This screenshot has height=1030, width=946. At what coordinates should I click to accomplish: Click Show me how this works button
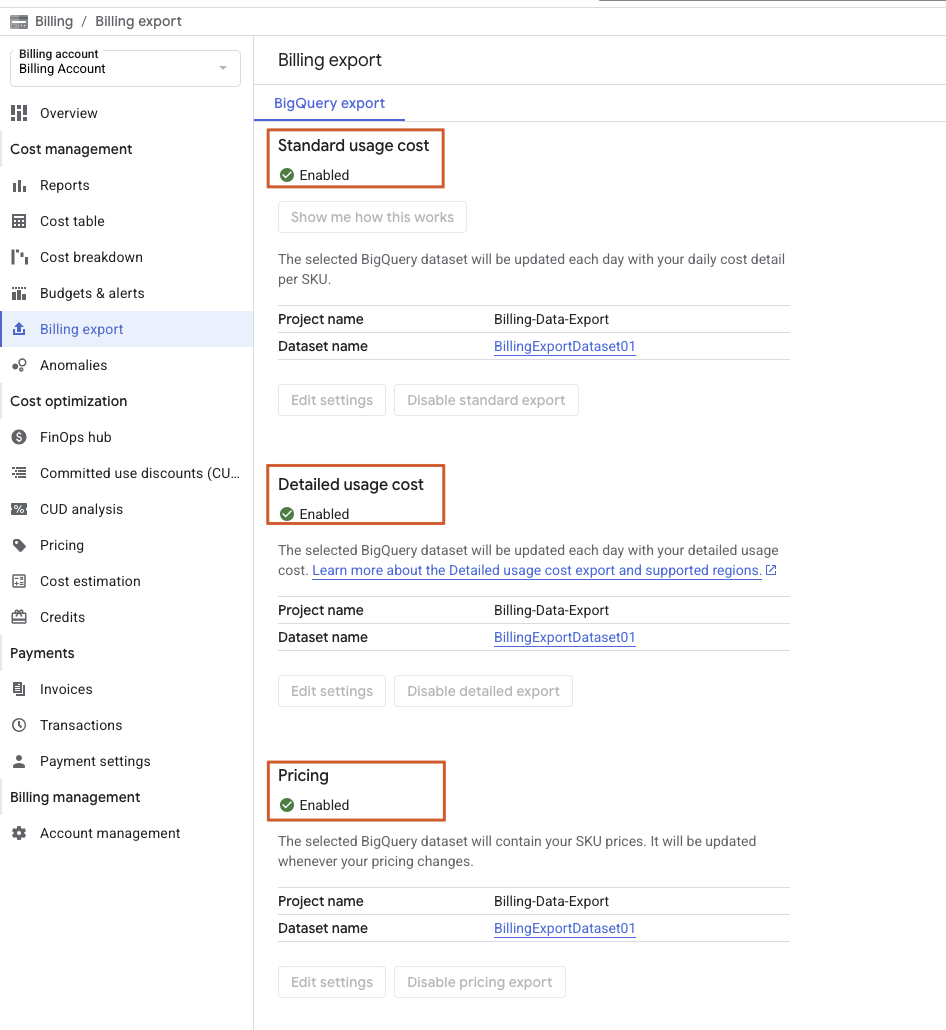pos(372,217)
